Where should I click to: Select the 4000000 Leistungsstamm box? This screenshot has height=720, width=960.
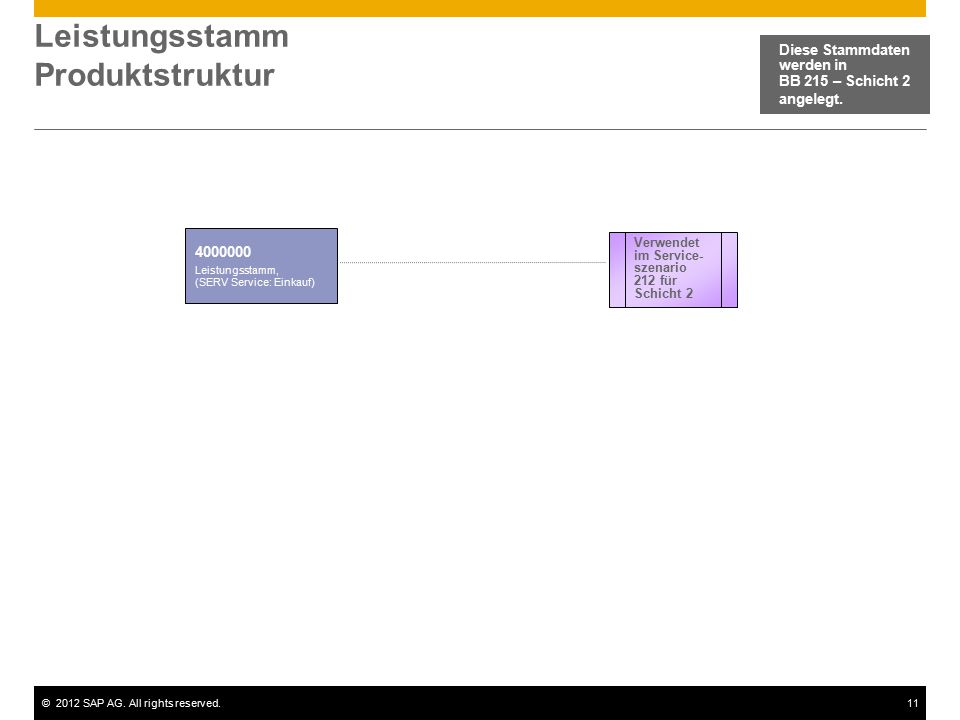point(261,266)
